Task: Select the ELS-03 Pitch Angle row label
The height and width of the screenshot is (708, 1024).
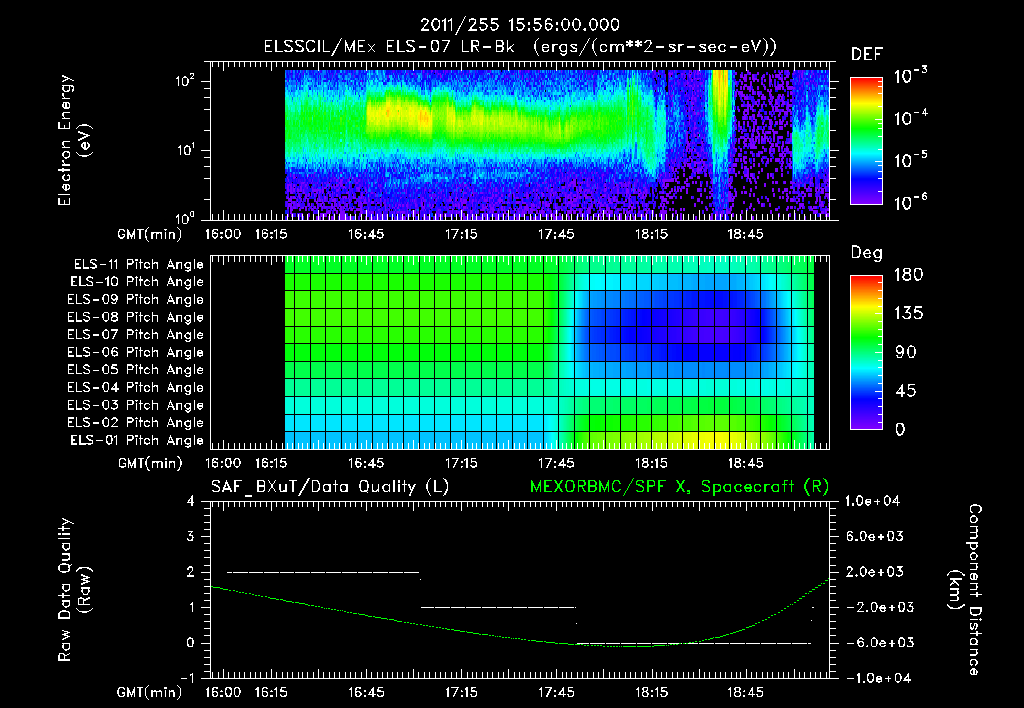Action: click(135, 405)
